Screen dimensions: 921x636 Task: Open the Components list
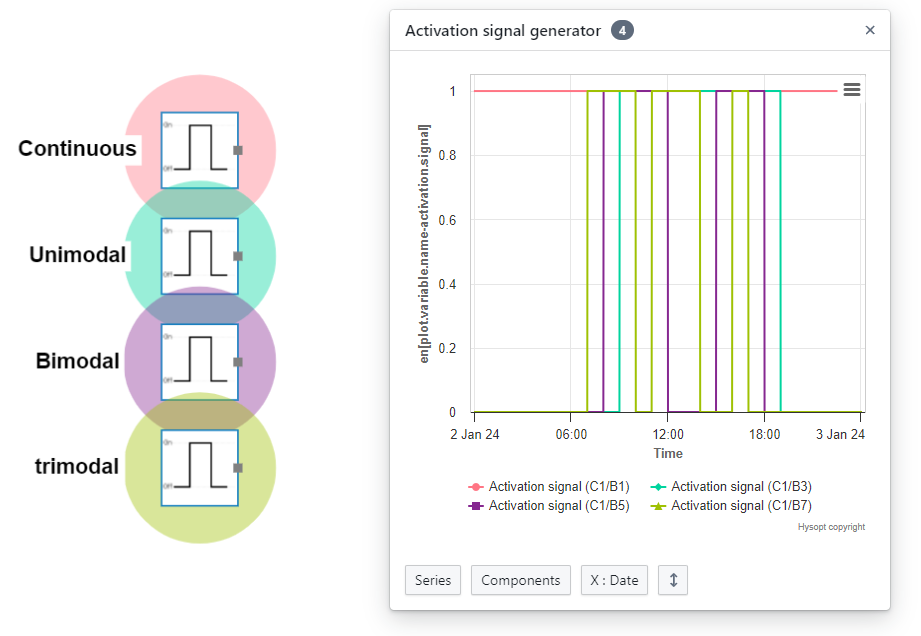tap(520, 580)
